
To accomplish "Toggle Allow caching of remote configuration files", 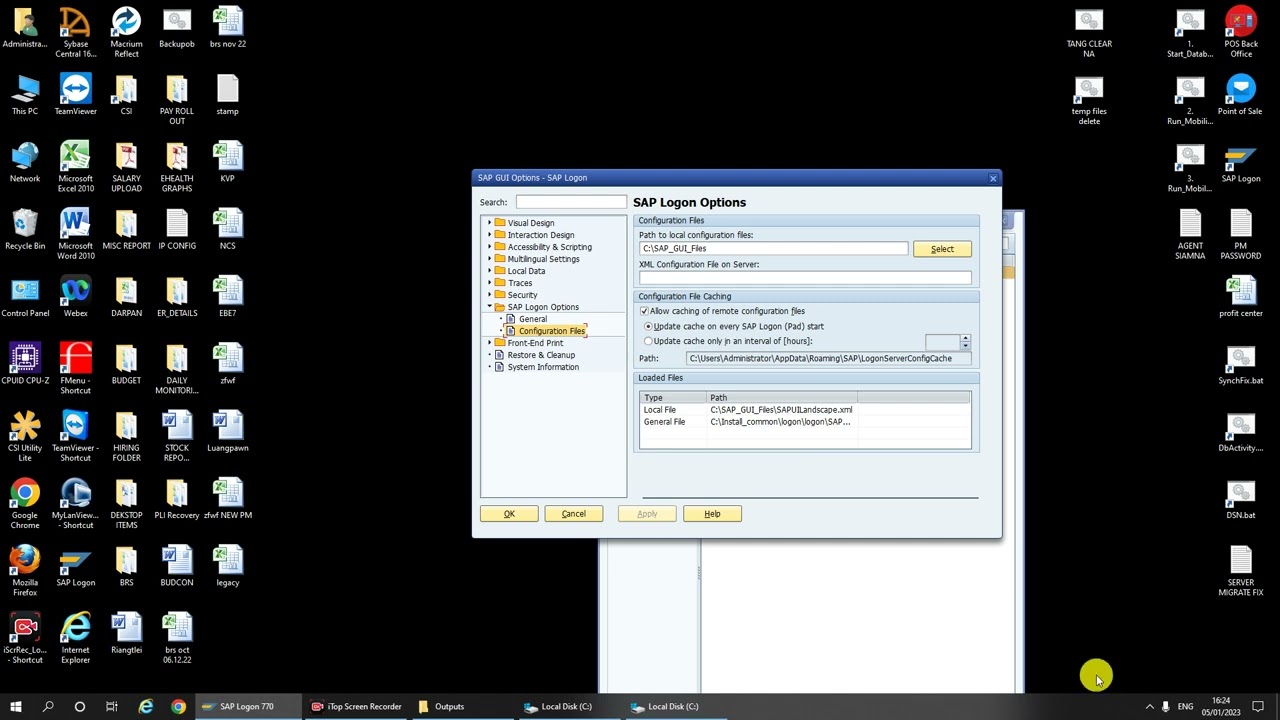I will (x=645, y=311).
